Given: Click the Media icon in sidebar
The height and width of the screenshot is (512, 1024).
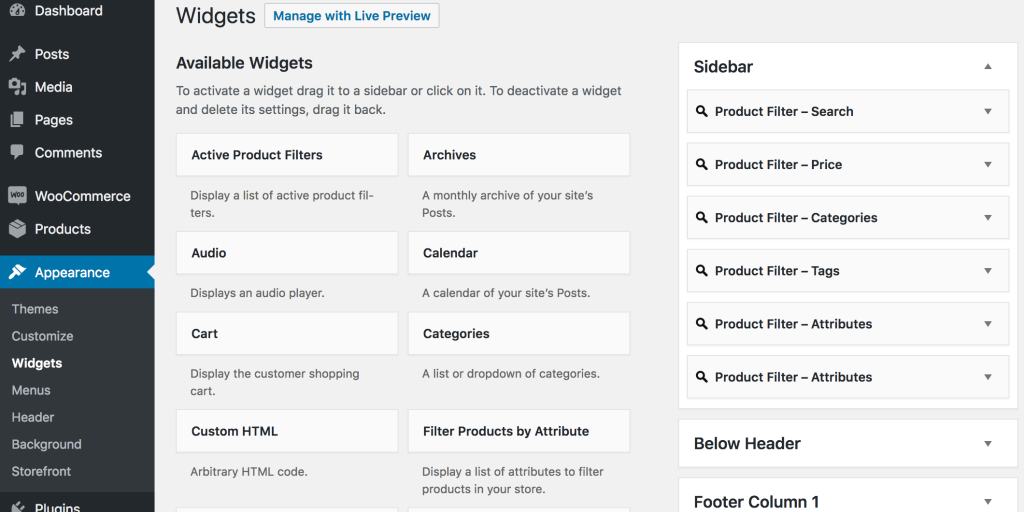Looking at the screenshot, I should 17,87.
